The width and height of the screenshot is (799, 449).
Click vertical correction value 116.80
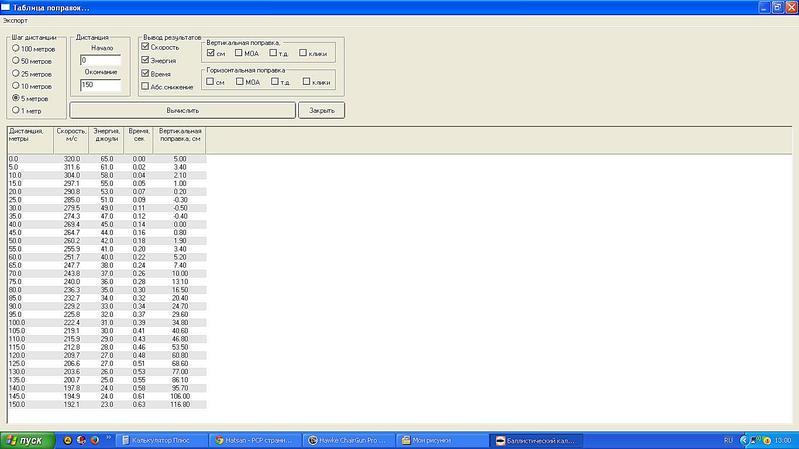click(180, 404)
